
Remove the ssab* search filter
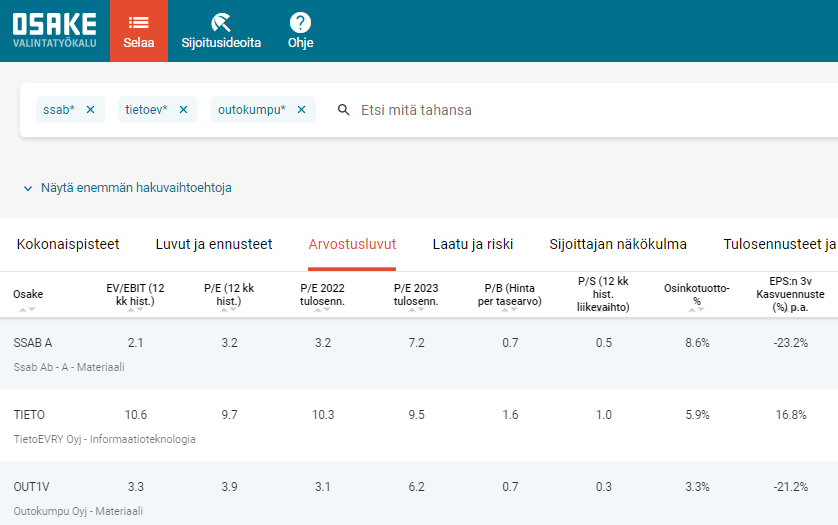pos(90,110)
